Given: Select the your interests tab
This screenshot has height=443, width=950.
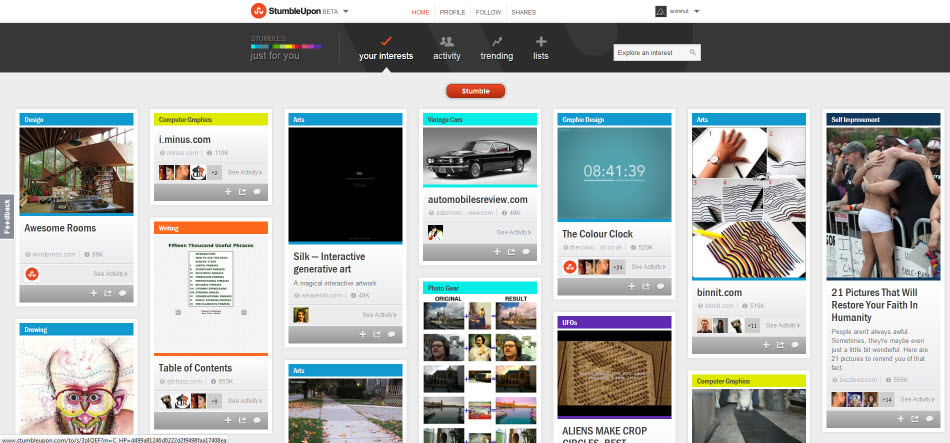Looking at the screenshot, I should (x=386, y=49).
